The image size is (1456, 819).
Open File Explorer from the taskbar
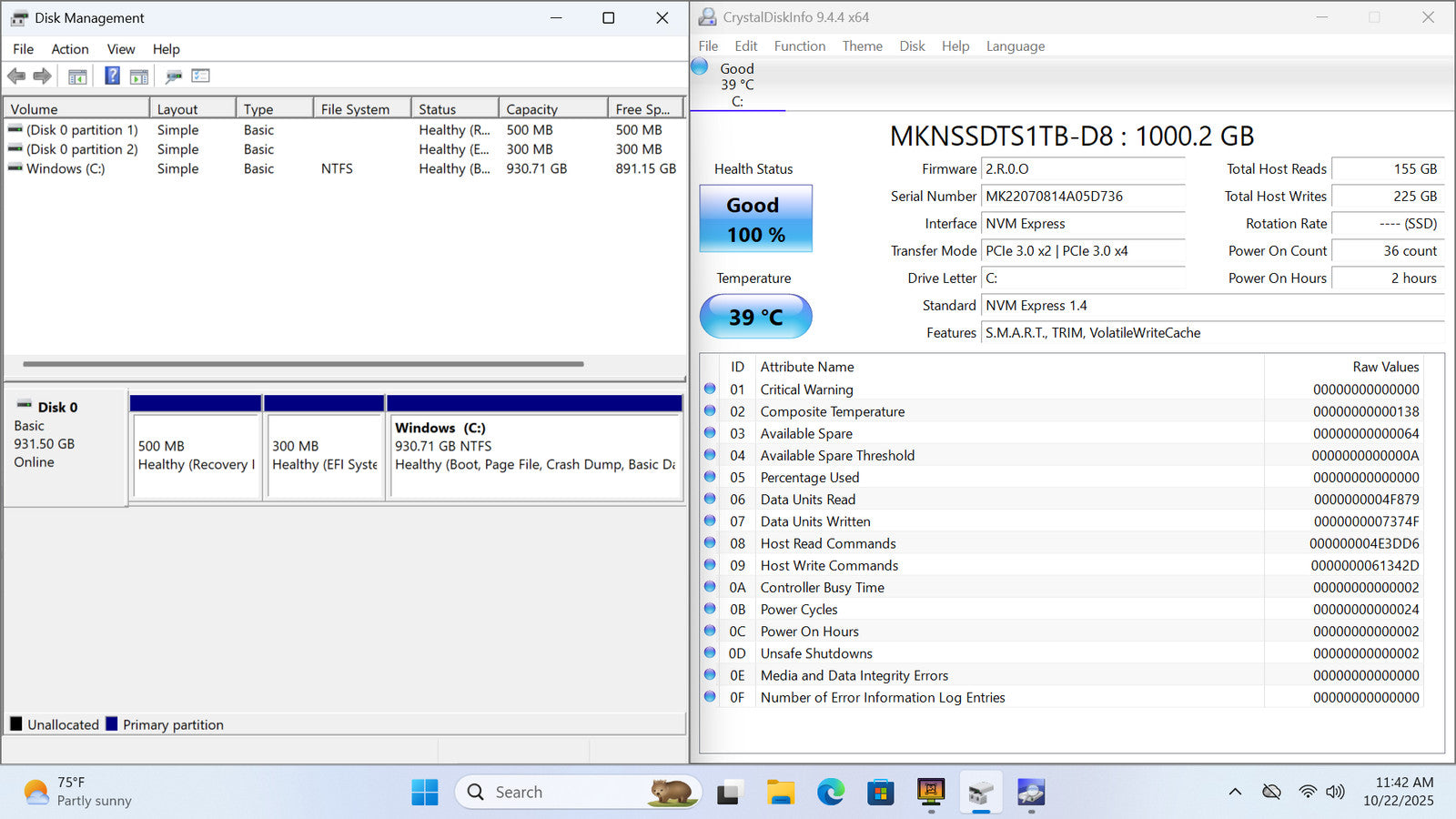[780, 793]
